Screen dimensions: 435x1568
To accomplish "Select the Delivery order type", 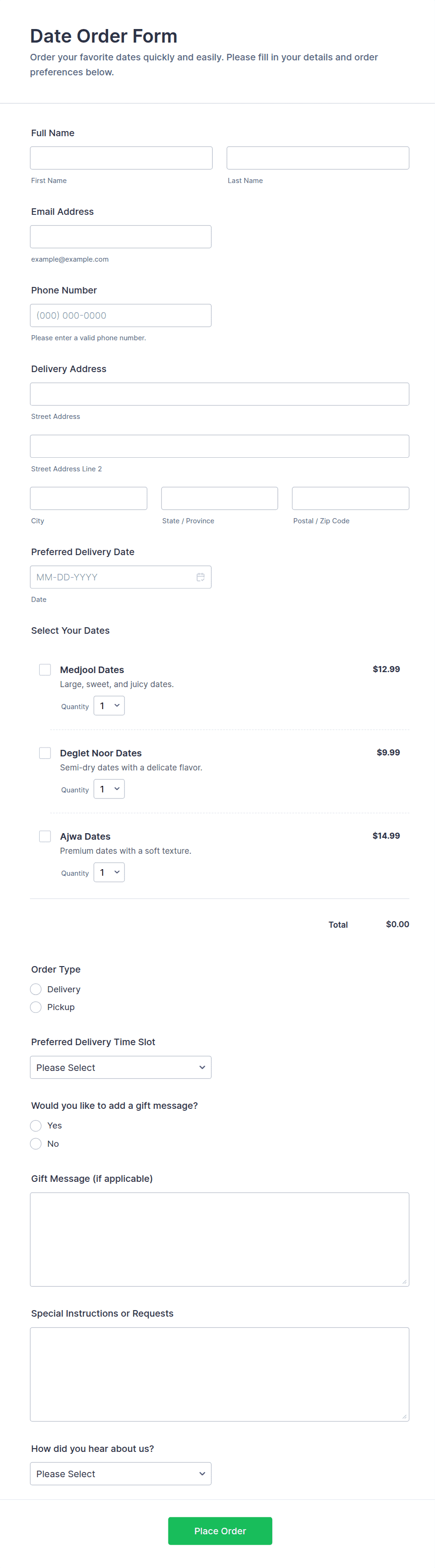I will [x=36, y=989].
